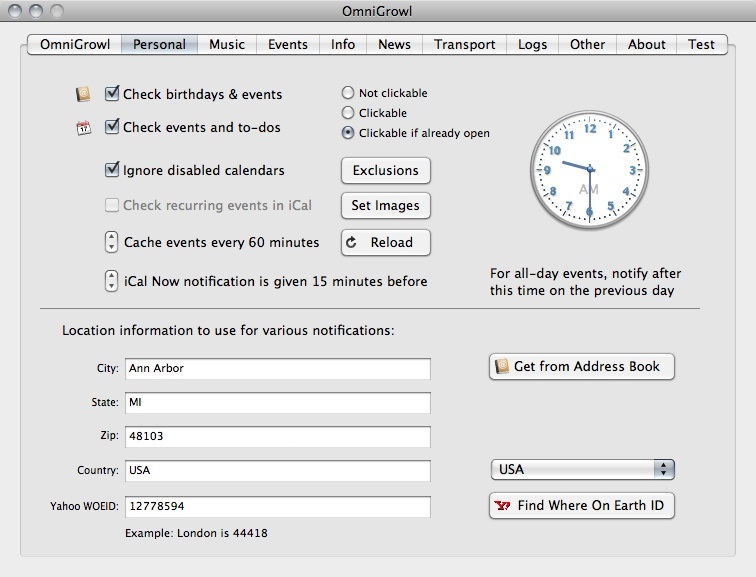Click the window close button
Image resolution: width=756 pixels, height=577 pixels.
(15, 11)
